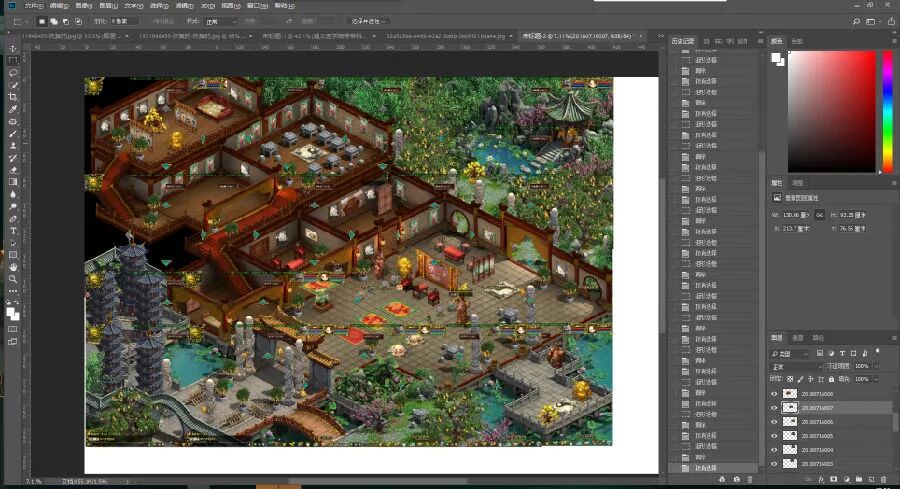The height and width of the screenshot is (489, 900).
Task: Select the Lasso tool
Action: coord(13,73)
